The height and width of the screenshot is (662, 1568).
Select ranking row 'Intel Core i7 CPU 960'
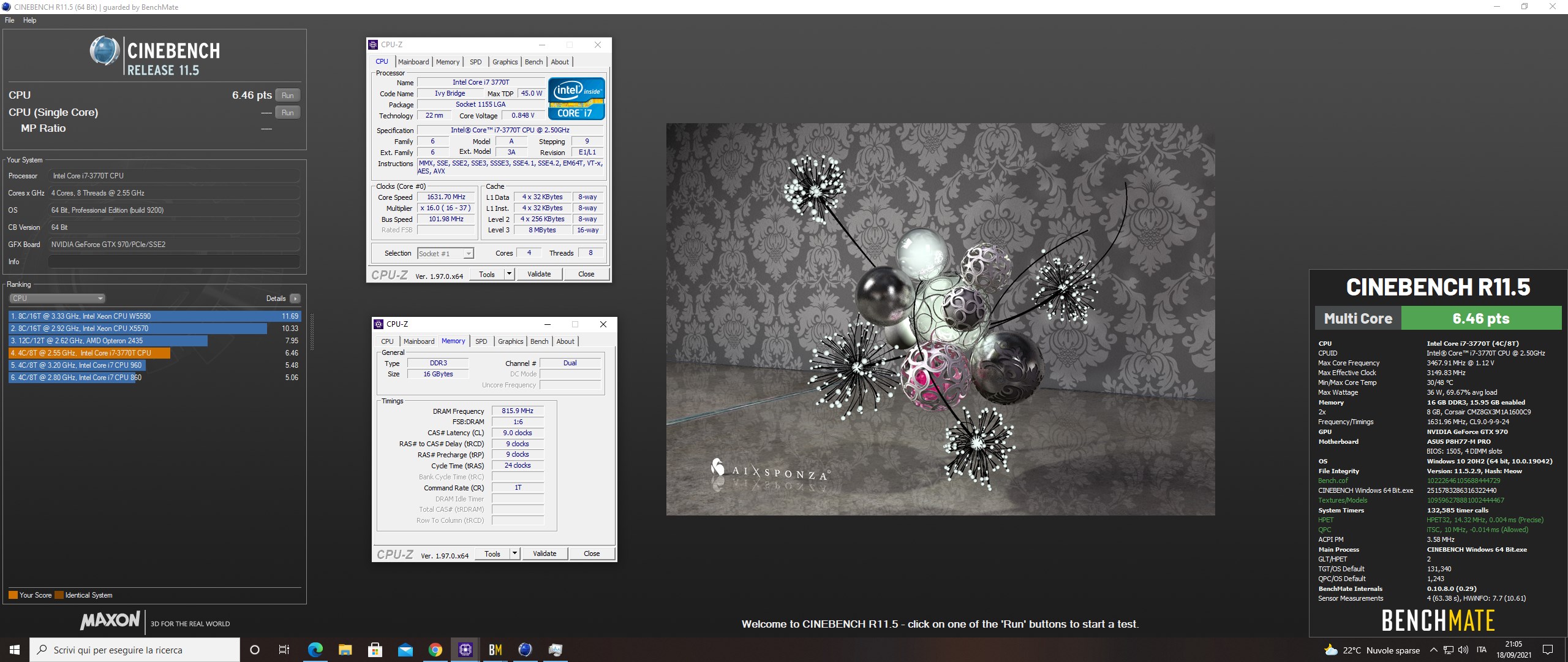[154, 365]
